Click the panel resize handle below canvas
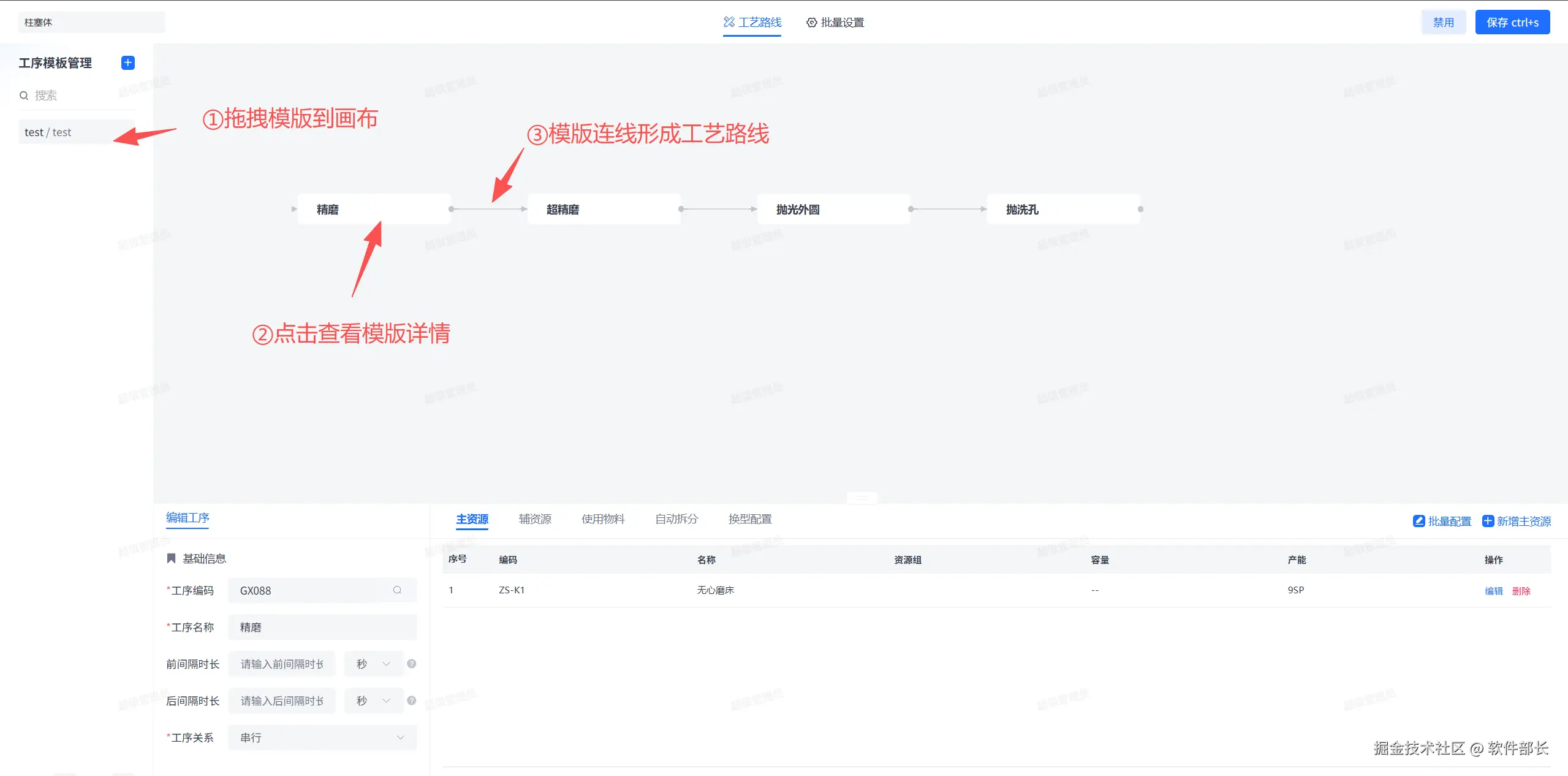This screenshot has width=1568, height=776. [862, 498]
